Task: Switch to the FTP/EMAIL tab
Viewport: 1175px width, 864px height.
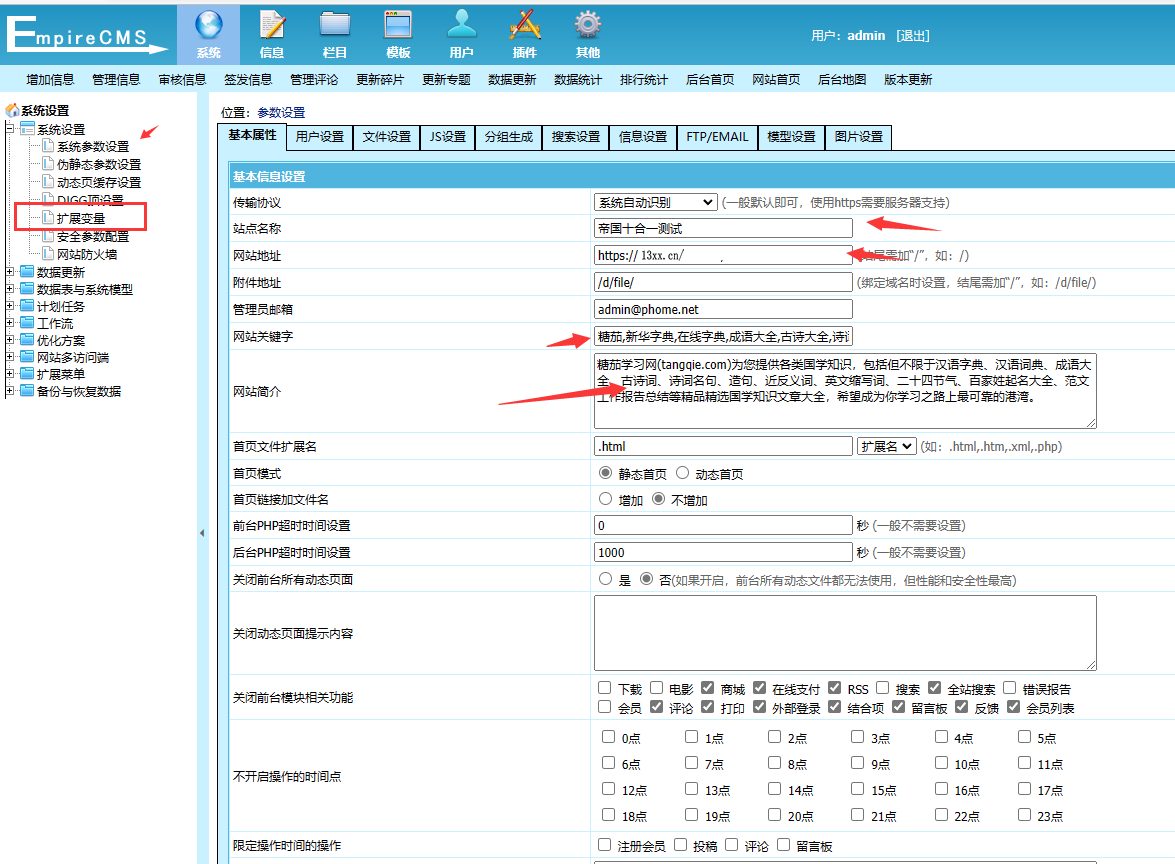Action: 716,137
